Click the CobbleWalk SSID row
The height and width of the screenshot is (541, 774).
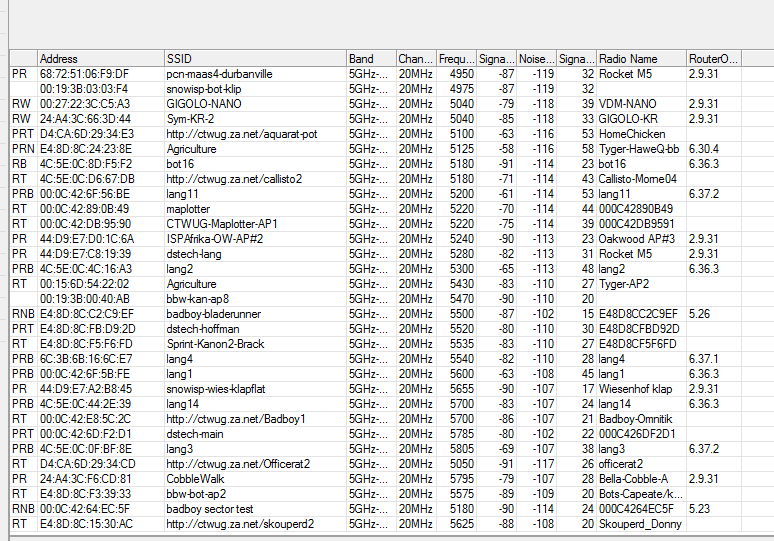tap(195, 479)
